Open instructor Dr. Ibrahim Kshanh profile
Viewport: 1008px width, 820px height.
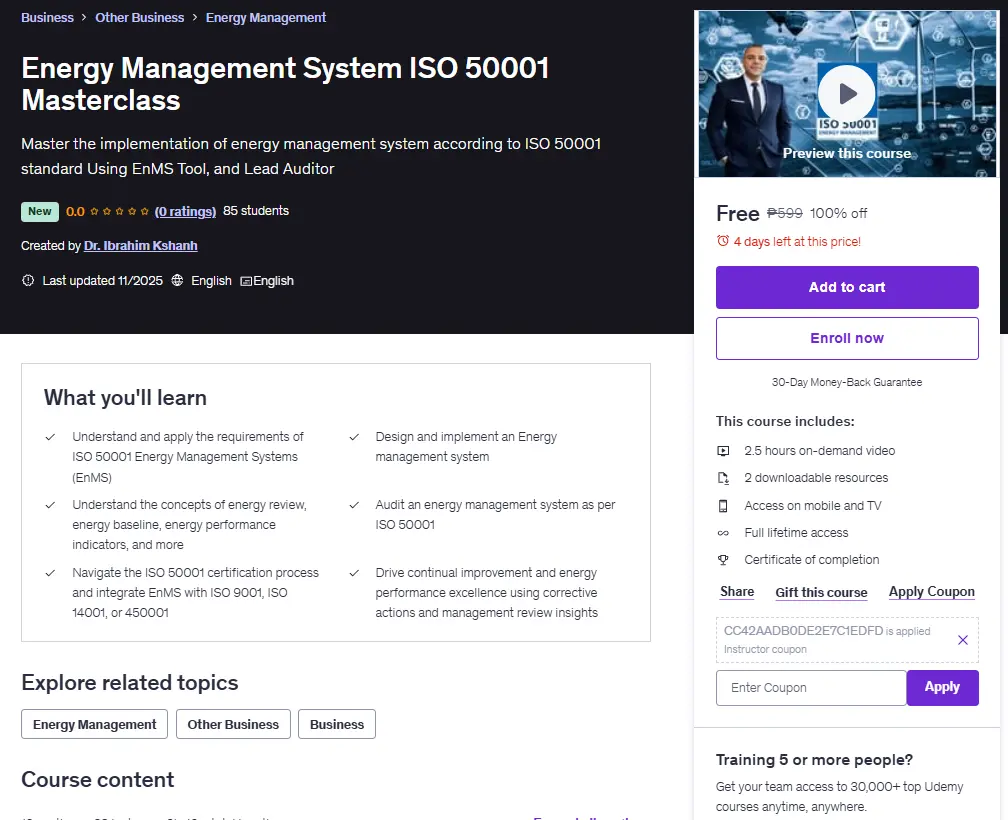coord(140,245)
